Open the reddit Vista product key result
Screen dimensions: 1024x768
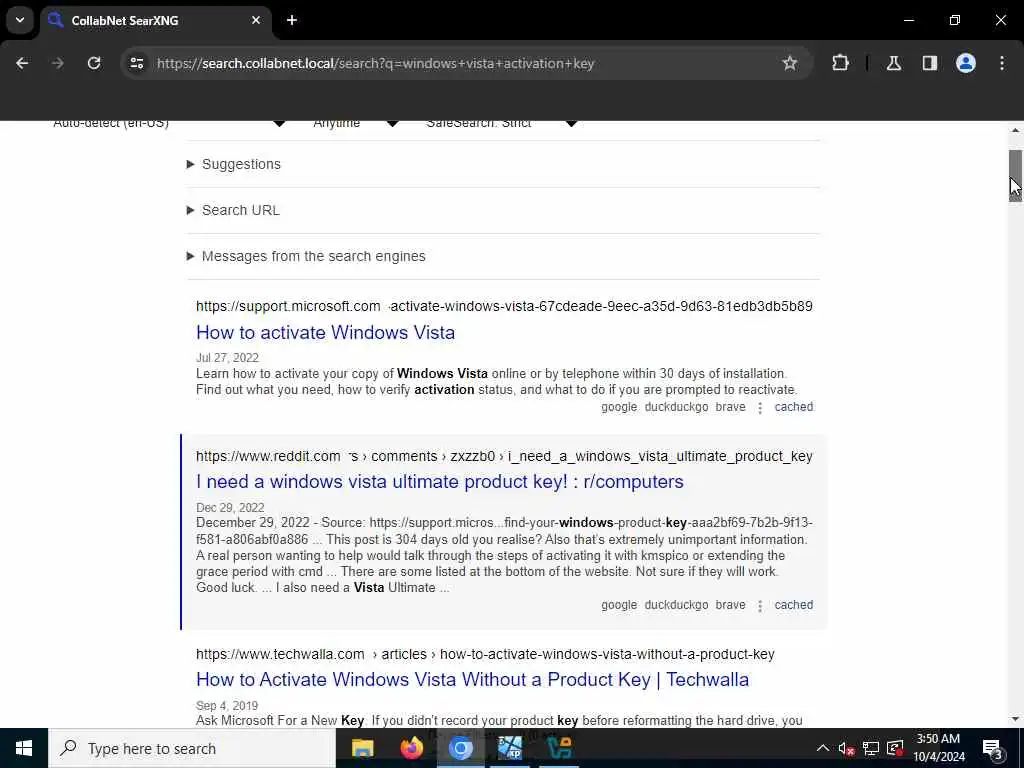coord(440,481)
